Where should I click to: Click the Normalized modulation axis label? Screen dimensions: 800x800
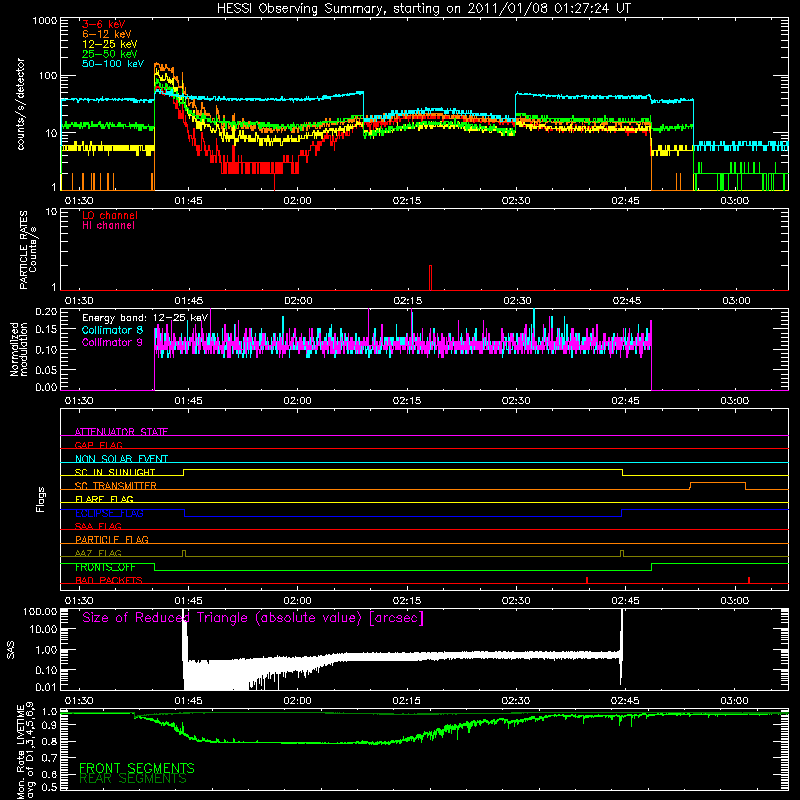pyautogui.click(x=18, y=349)
